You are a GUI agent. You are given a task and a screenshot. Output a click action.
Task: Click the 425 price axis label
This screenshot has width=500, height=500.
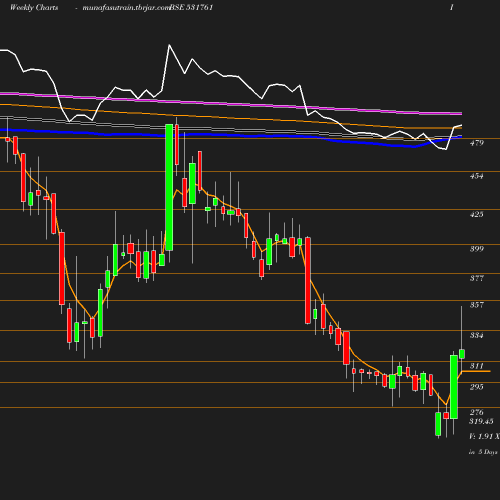click(x=476, y=214)
